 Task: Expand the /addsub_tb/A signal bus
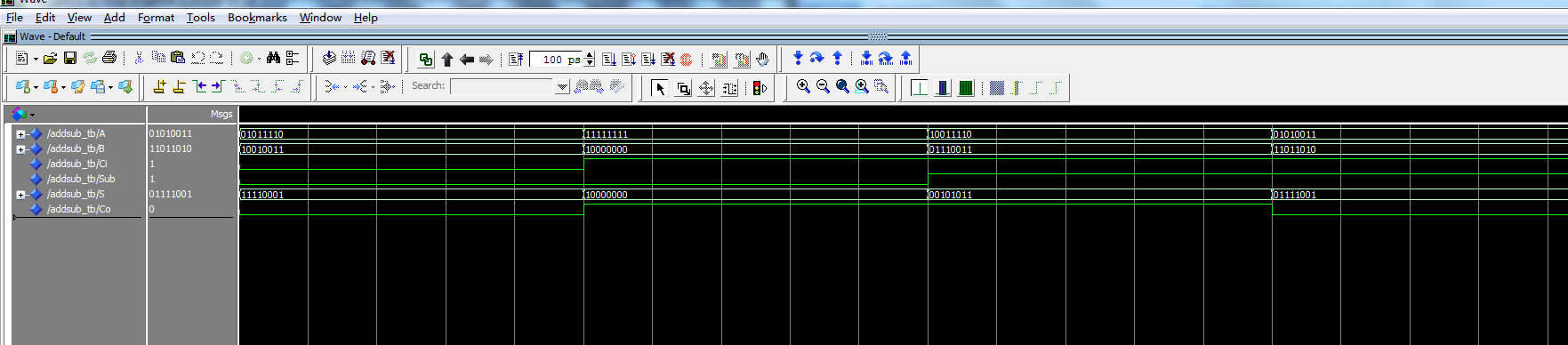click(x=20, y=134)
